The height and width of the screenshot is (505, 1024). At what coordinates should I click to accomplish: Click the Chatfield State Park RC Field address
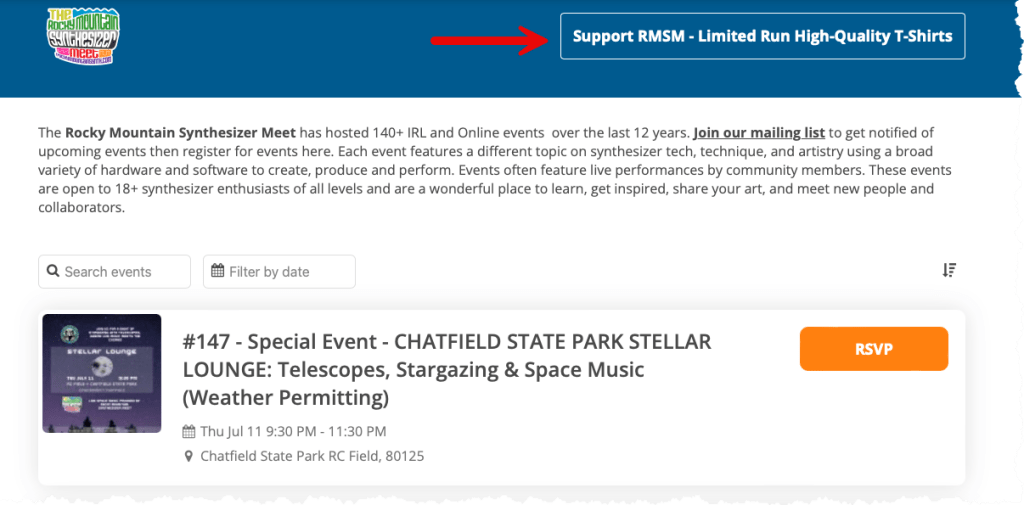(x=312, y=457)
